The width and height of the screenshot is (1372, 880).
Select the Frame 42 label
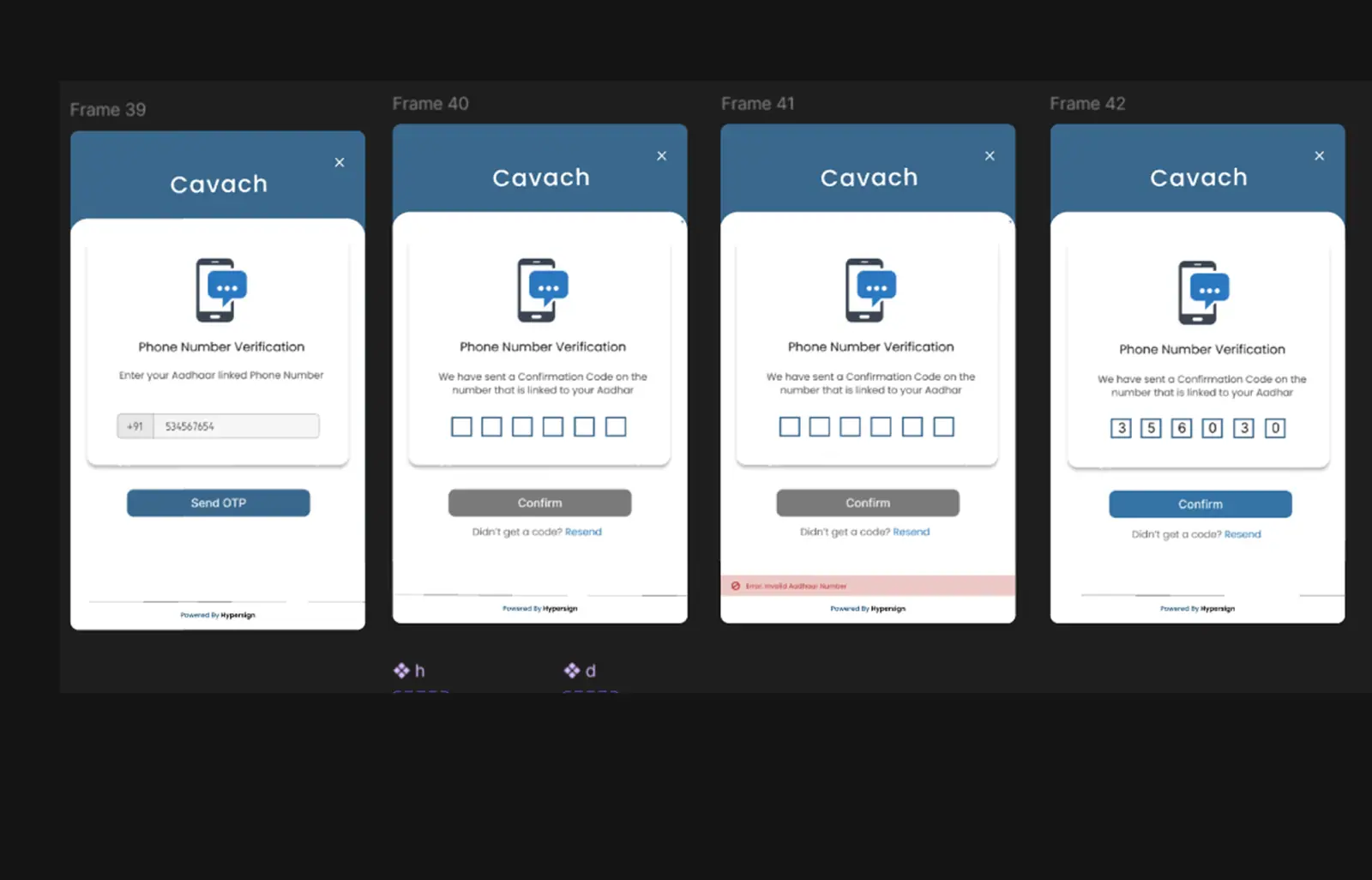[x=1087, y=104]
